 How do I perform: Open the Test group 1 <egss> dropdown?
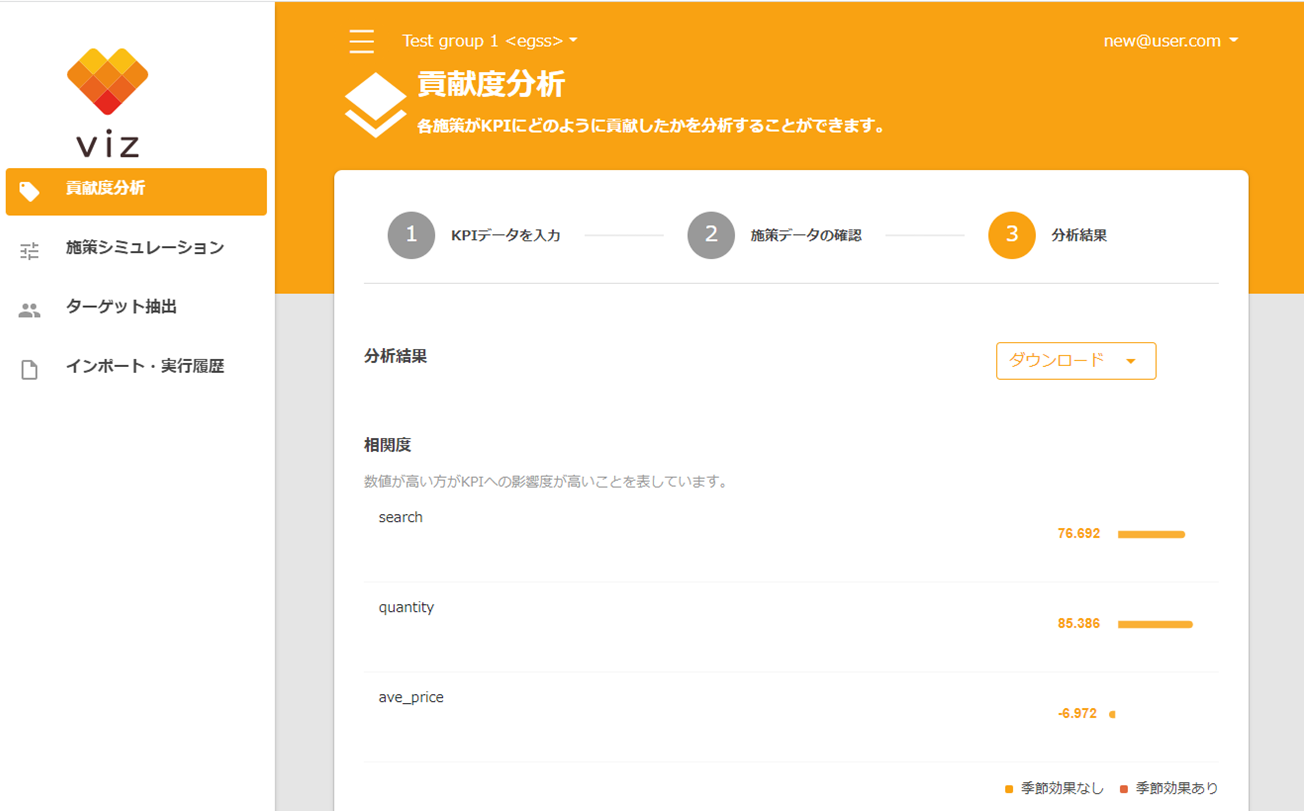click(x=490, y=41)
